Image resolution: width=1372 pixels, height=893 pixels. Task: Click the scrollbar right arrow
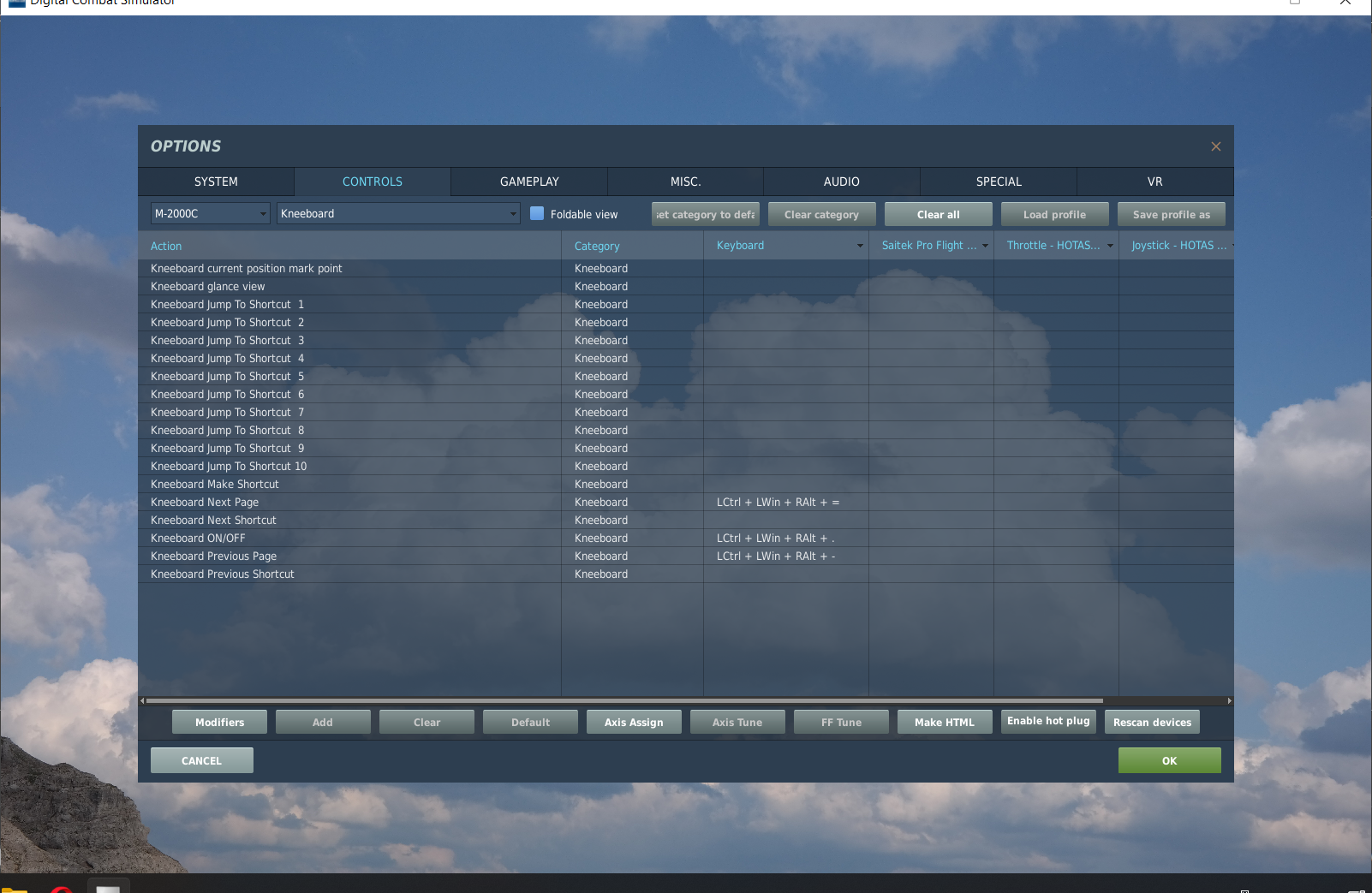(x=1229, y=700)
